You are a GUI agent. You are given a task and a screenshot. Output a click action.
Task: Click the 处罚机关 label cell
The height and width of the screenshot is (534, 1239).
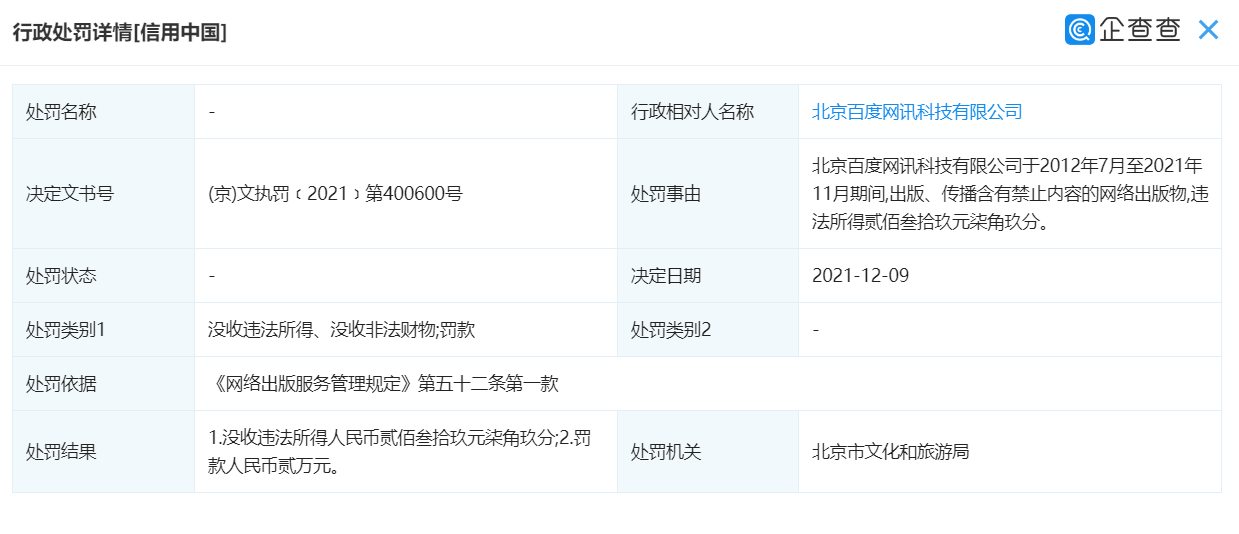(x=708, y=452)
